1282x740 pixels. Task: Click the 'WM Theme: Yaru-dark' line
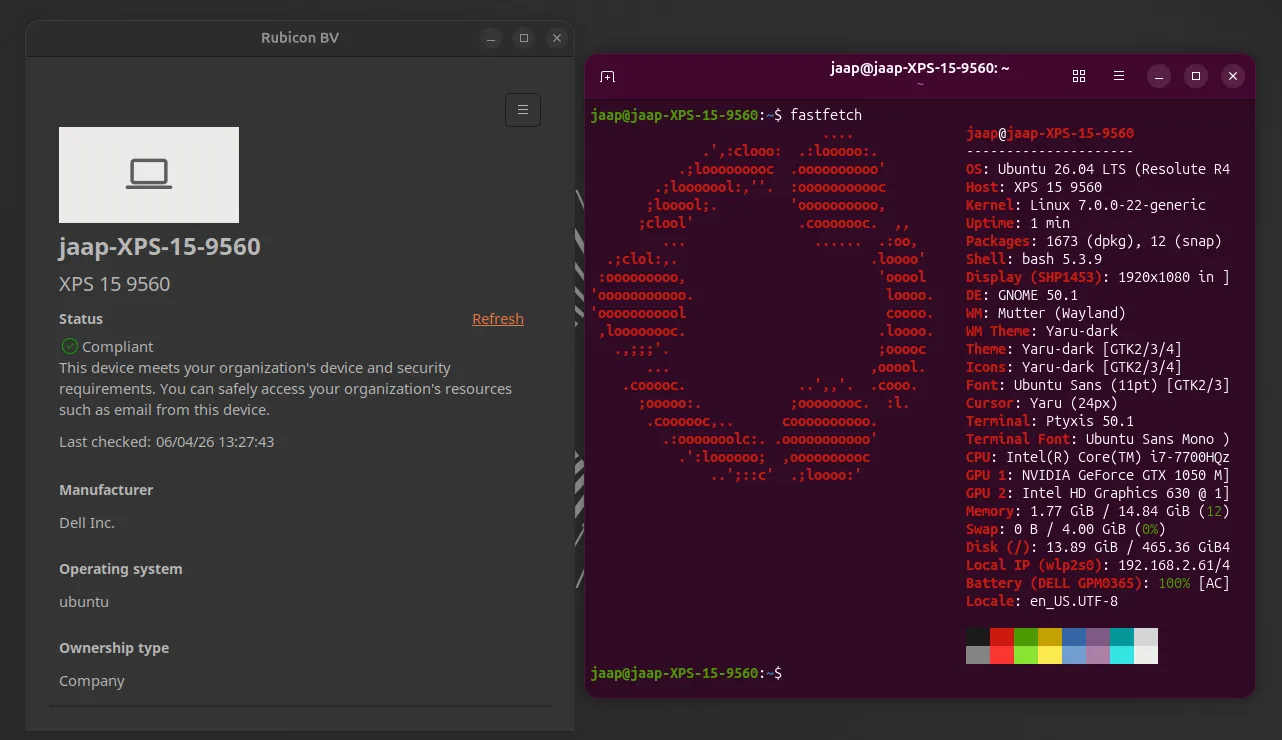(1042, 331)
